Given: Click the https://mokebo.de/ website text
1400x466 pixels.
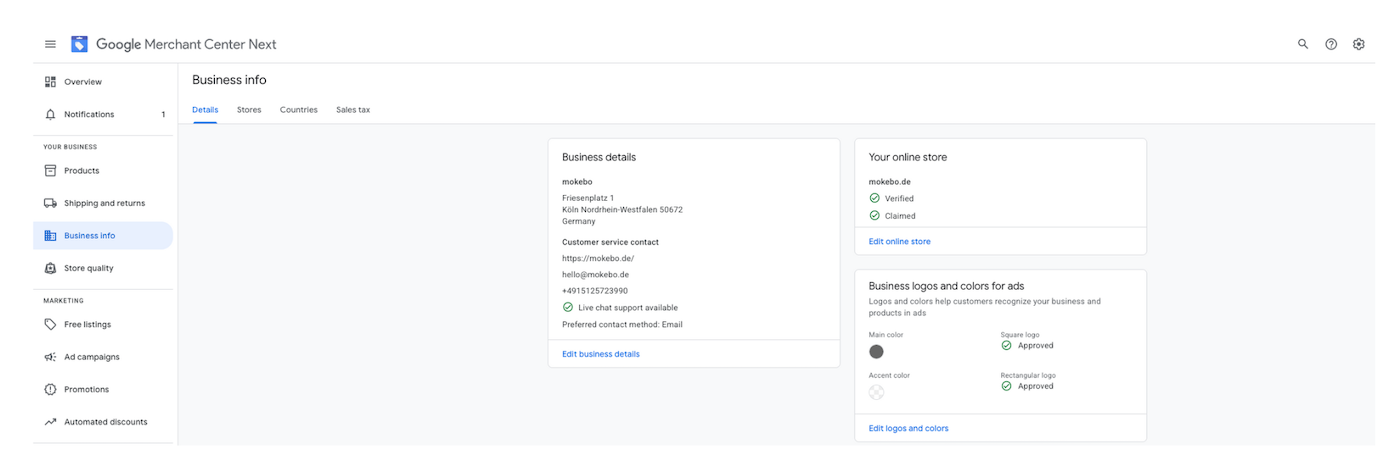Looking at the screenshot, I should [x=598, y=258].
